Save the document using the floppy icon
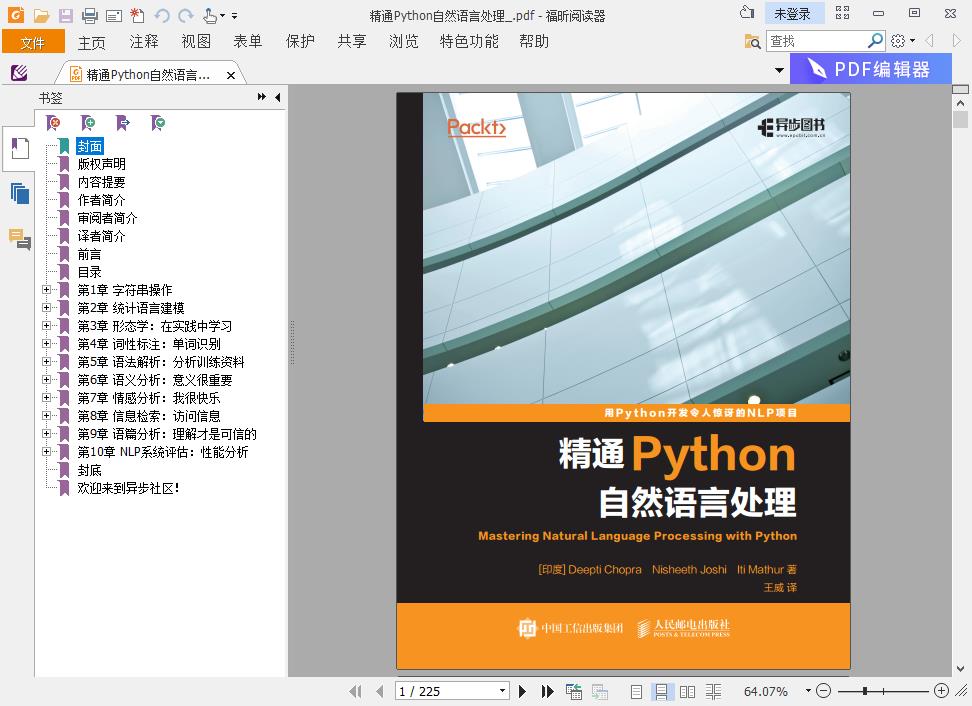972x706 pixels. point(66,15)
